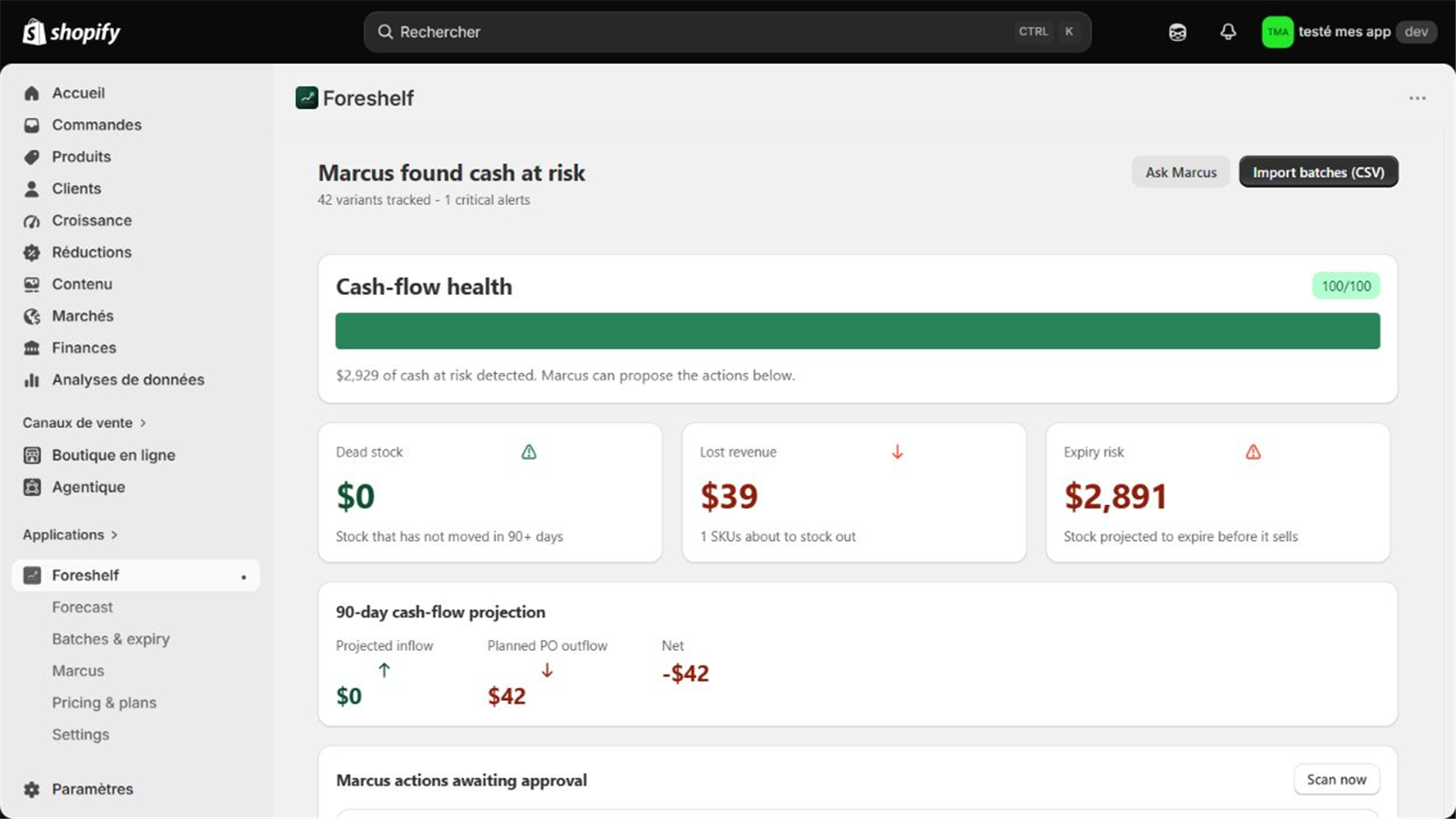Click the Scan now button
Viewport: 1456px width, 819px height.
[x=1337, y=779]
